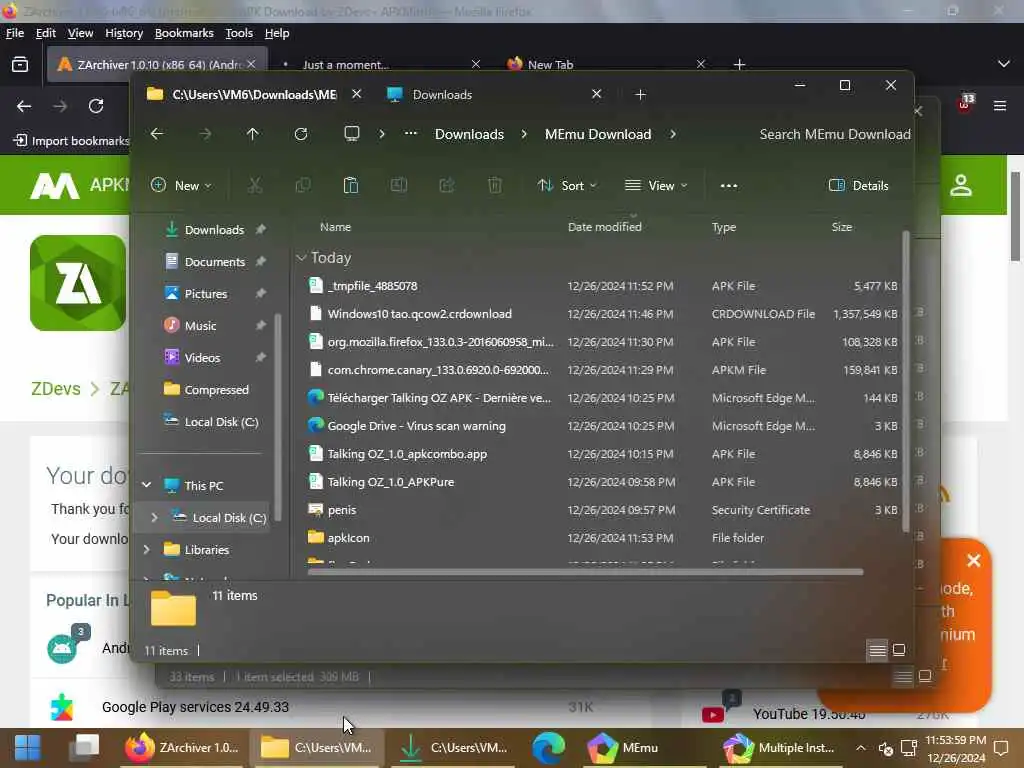Show hidden system tray icons
Viewport: 1024px width, 768px height.
pyautogui.click(x=861, y=748)
